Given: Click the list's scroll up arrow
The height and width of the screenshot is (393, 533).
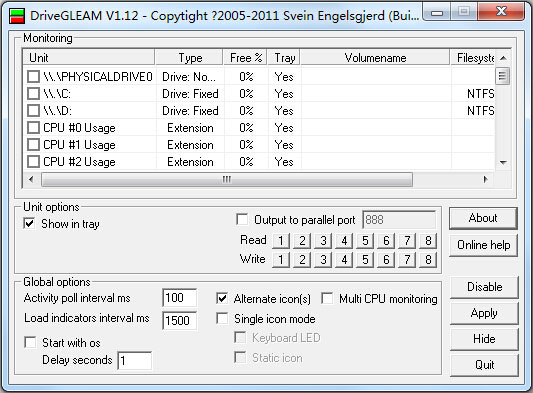Looking at the screenshot, I should pyautogui.click(x=503, y=58).
